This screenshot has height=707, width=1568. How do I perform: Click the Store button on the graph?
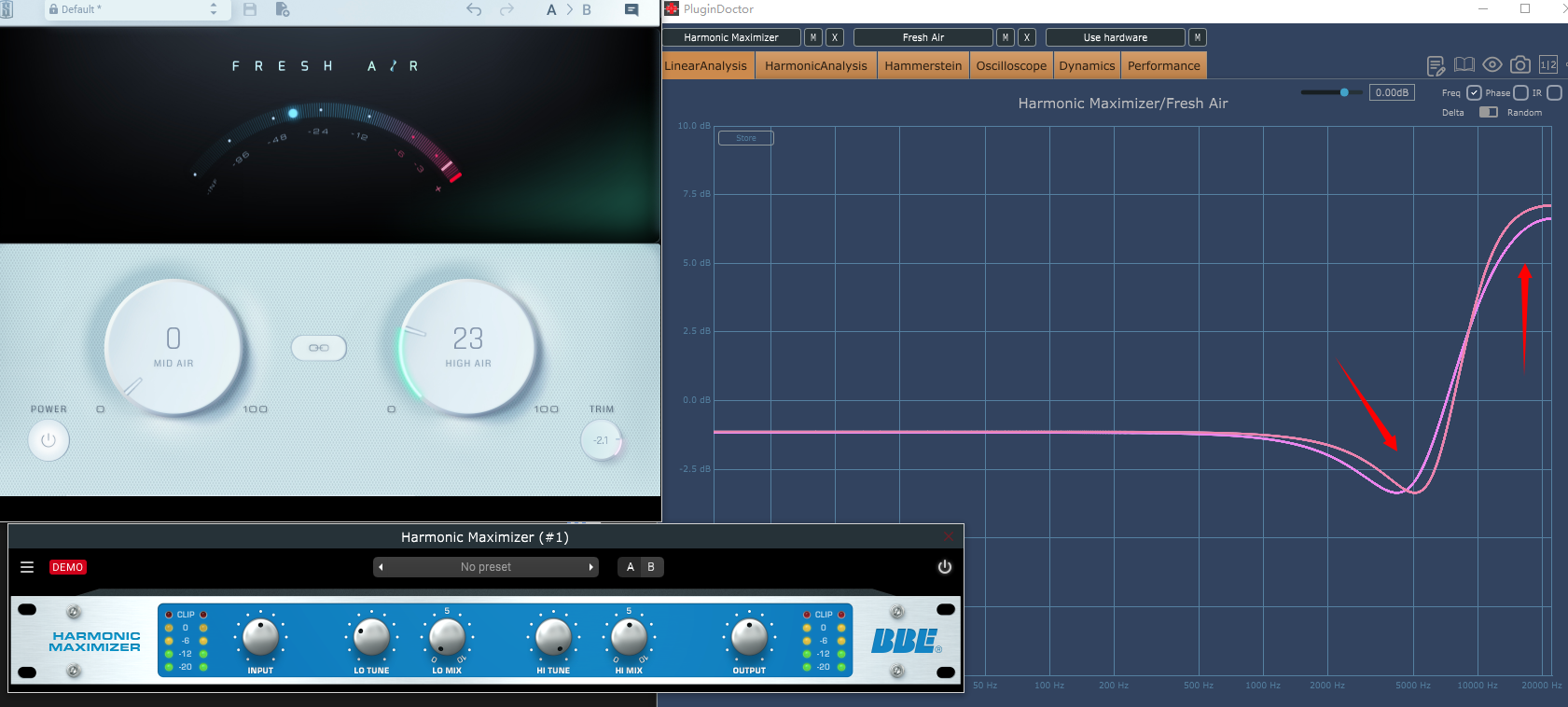[746, 138]
